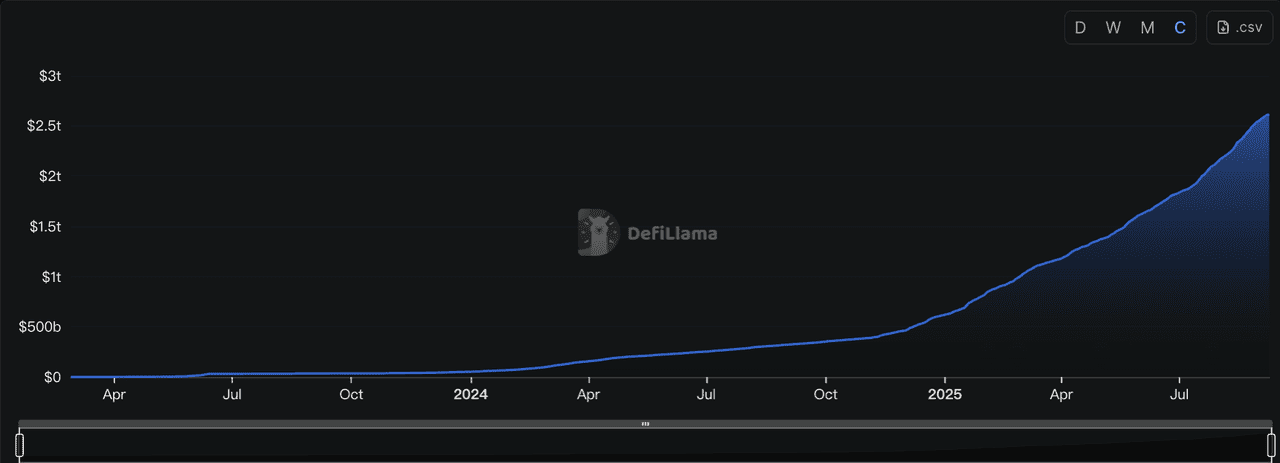Click the file download icon beside .csv
1280x463 pixels.
(1223, 28)
